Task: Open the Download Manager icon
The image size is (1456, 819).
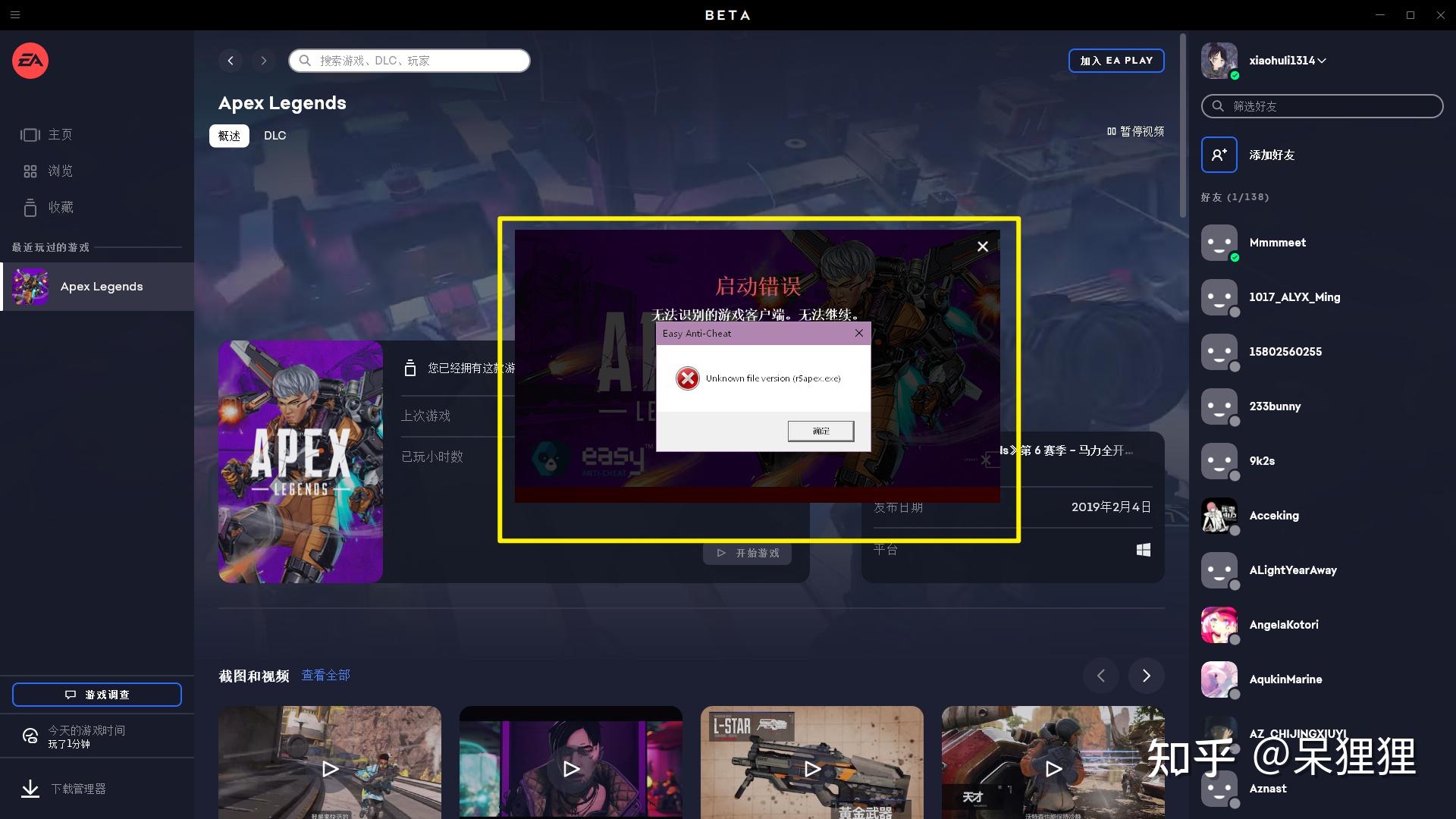Action: [x=30, y=789]
